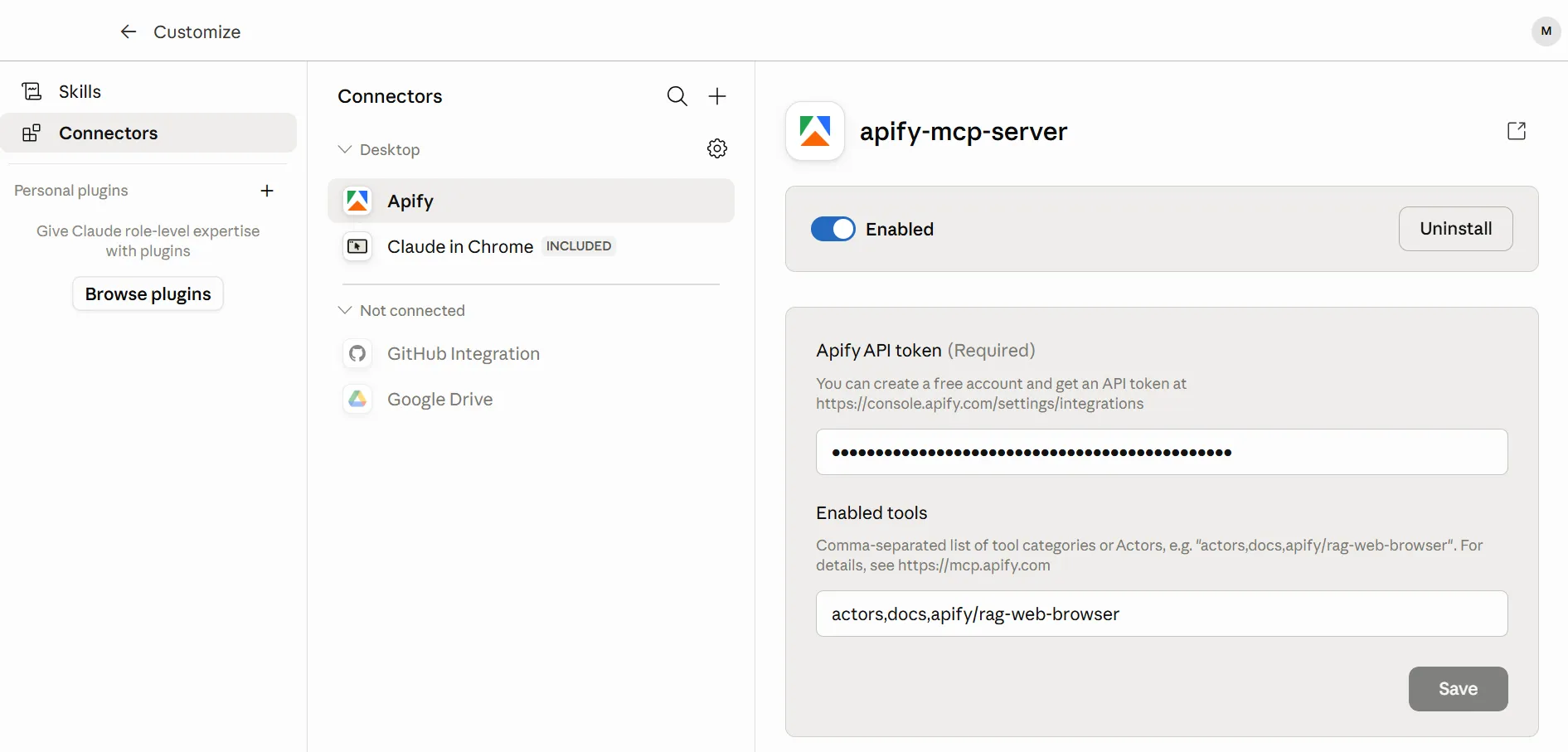
Task: Click the Claude in Chrome icon
Action: point(357,246)
